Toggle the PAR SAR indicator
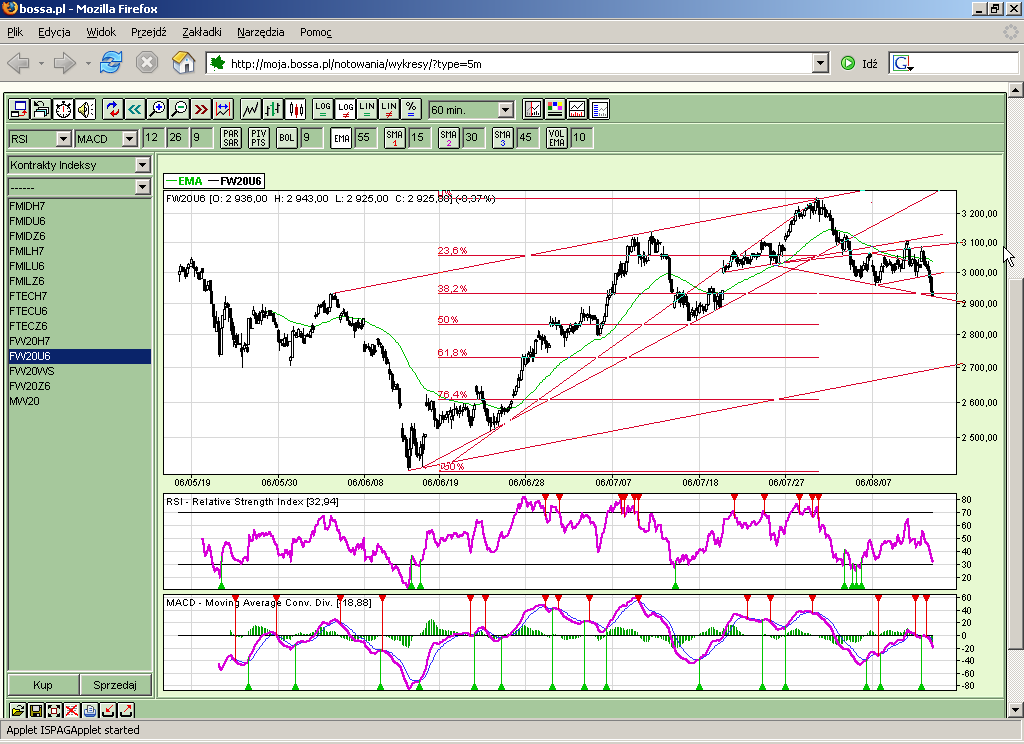 coord(231,138)
